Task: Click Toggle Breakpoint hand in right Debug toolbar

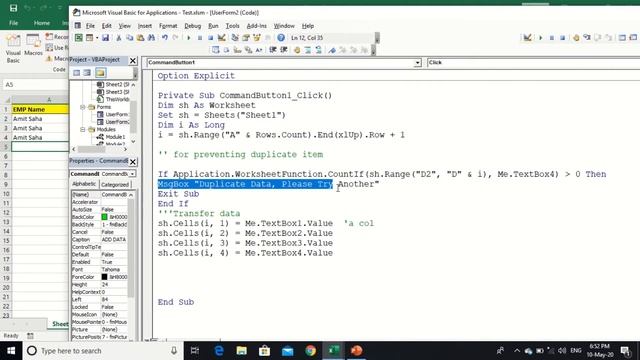Action: coord(576,38)
